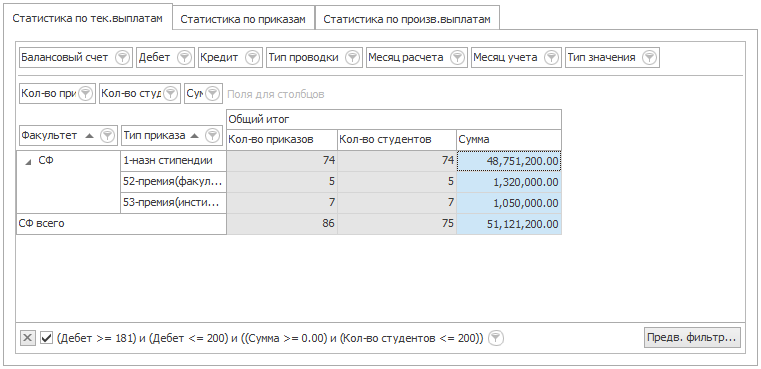The width and height of the screenshot is (761, 369).
Task: Toggle sort arrow on Факультет field
Action: 89,136
